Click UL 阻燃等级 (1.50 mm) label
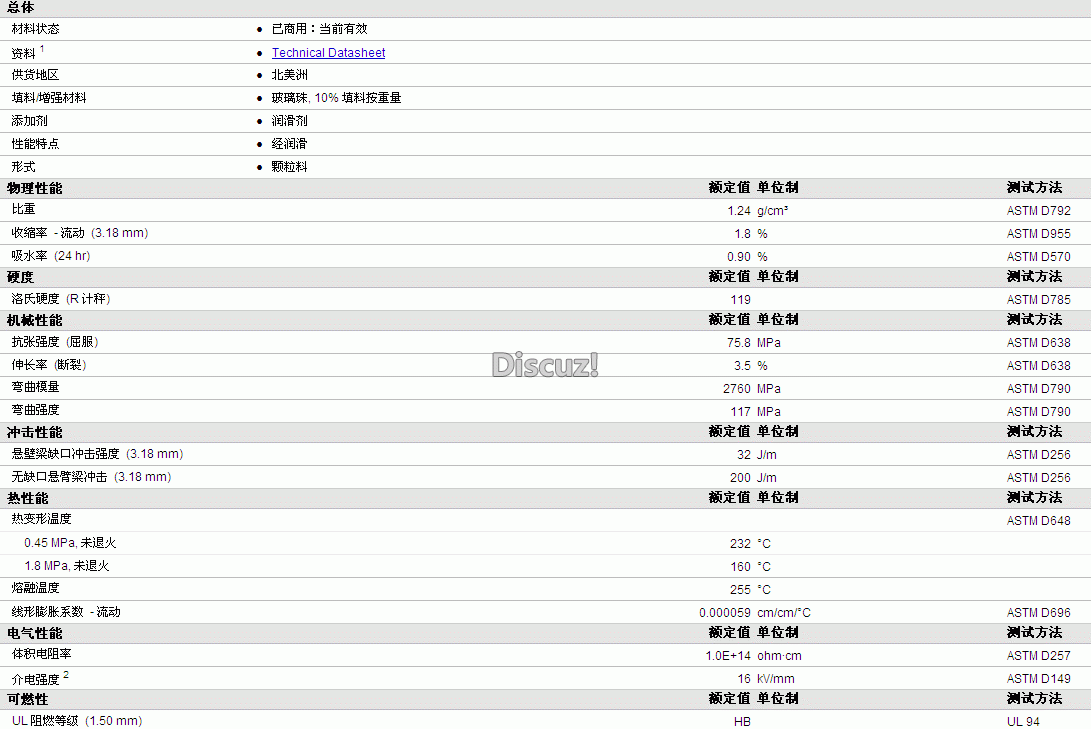 click(77, 721)
